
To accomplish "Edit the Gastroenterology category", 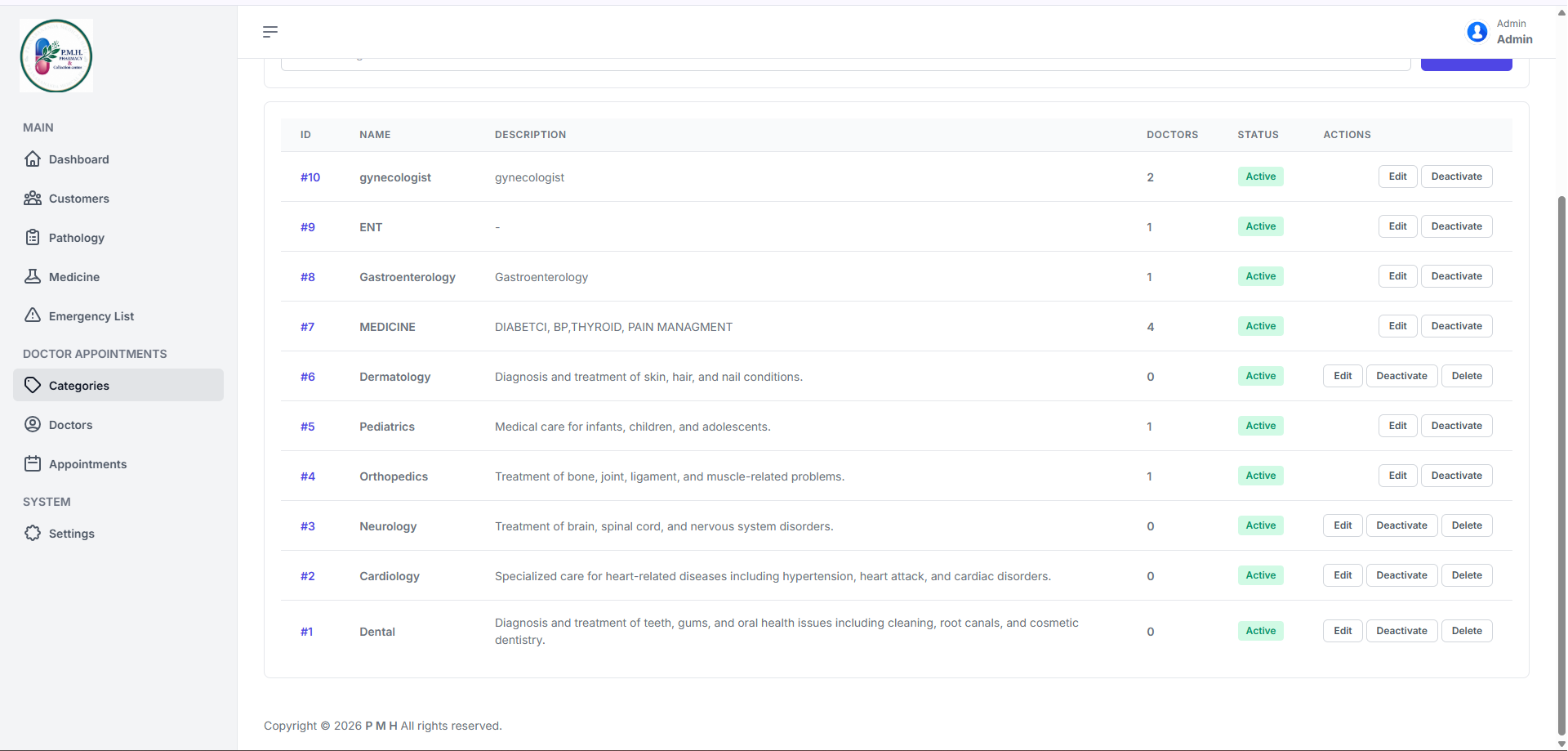I will tap(1397, 276).
